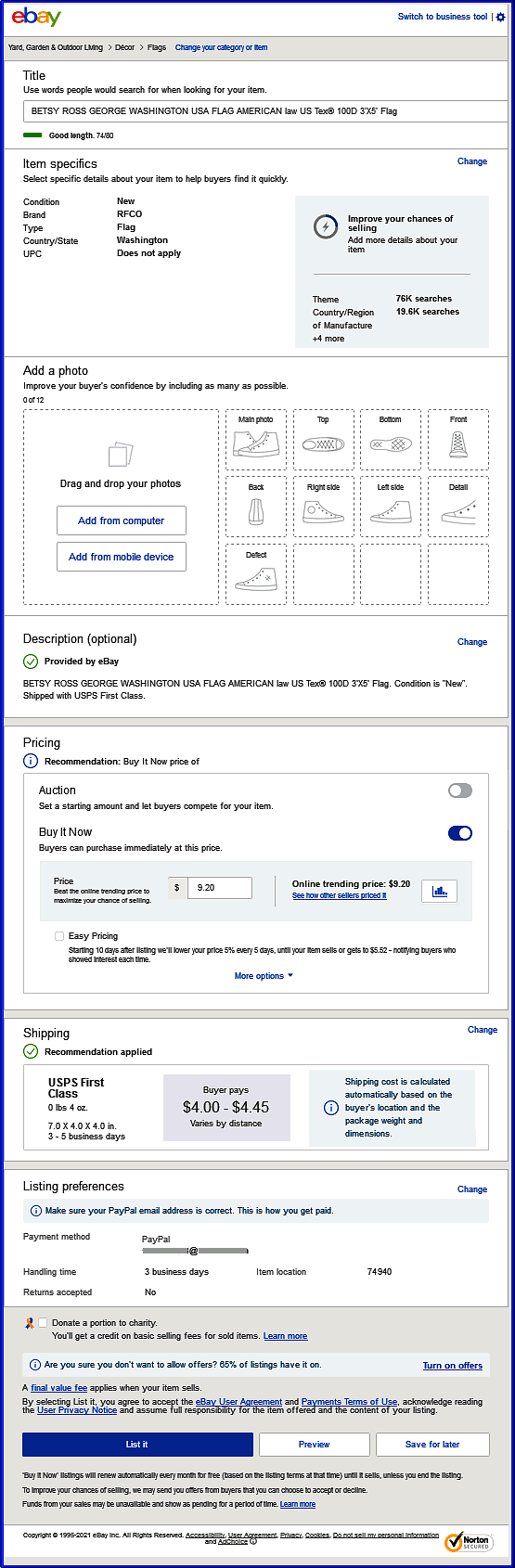Click the Cookies footer link
Viewport: 515px width, 1568px height.
[x=317, y=1536]
